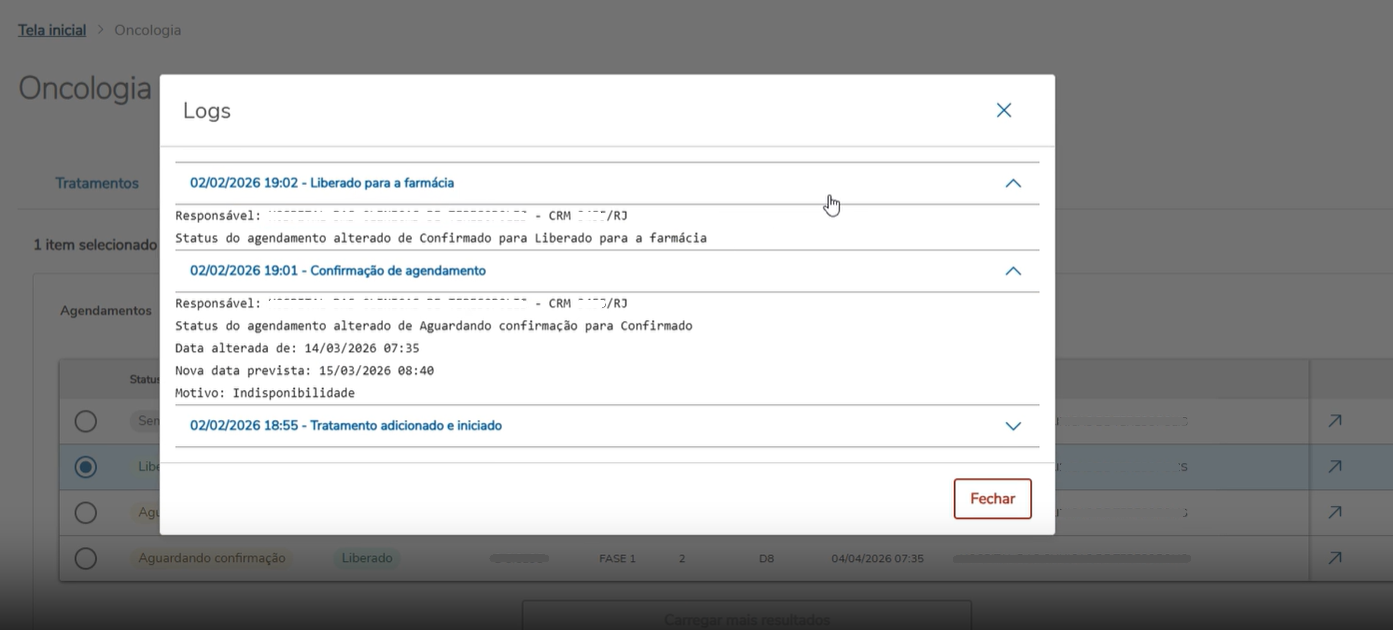Select the first appointment row radio button
Image resolution: width=1393 pixels, height=630 pixels.
coord(86,421)
